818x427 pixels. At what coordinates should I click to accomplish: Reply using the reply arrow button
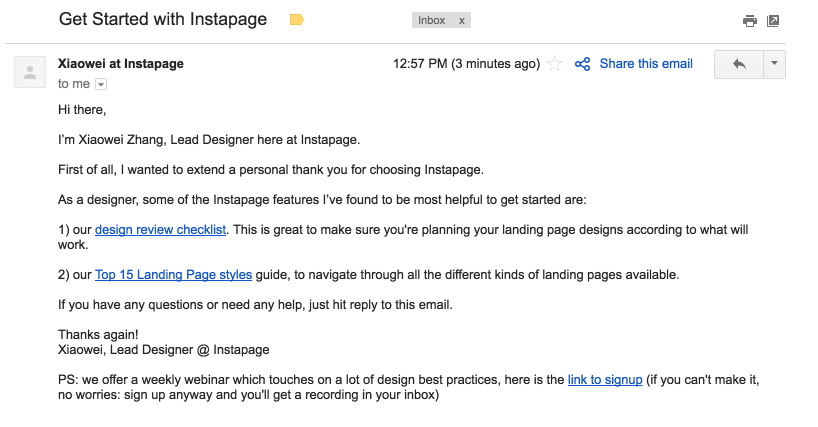[739, 64]
